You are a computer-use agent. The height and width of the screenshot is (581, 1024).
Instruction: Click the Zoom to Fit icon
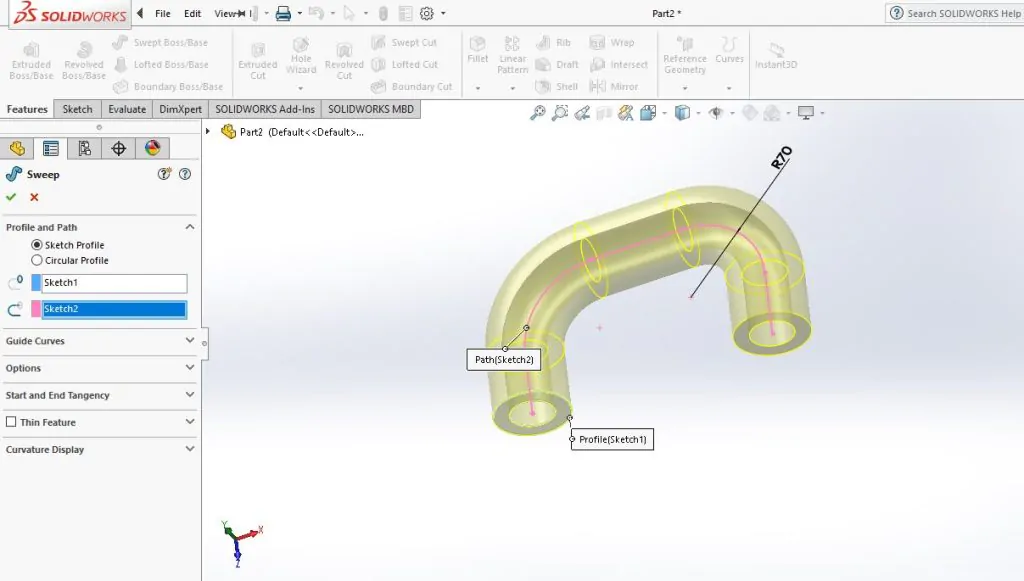pos(537,113)
